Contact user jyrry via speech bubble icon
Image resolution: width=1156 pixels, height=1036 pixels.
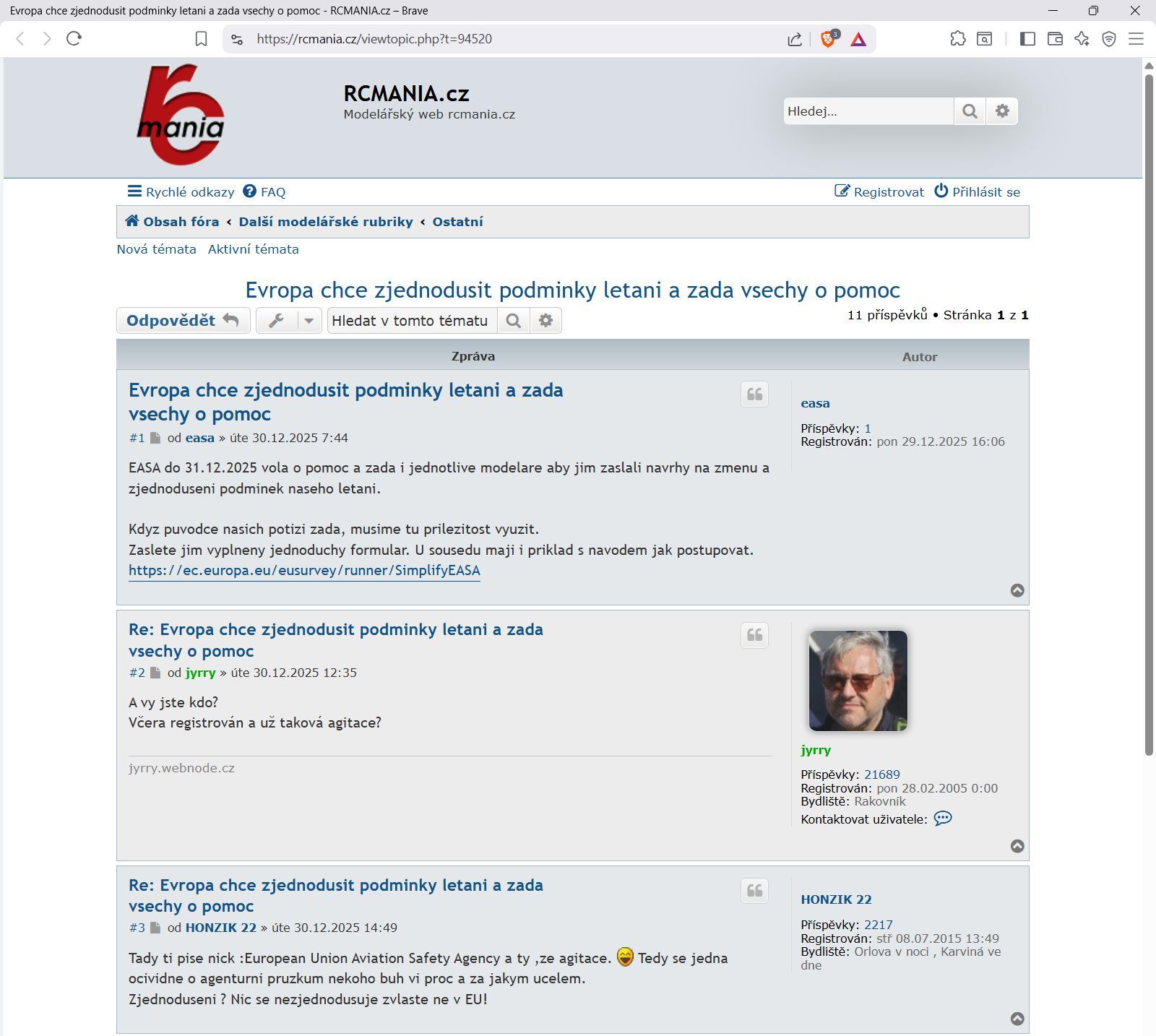[943, 819]
